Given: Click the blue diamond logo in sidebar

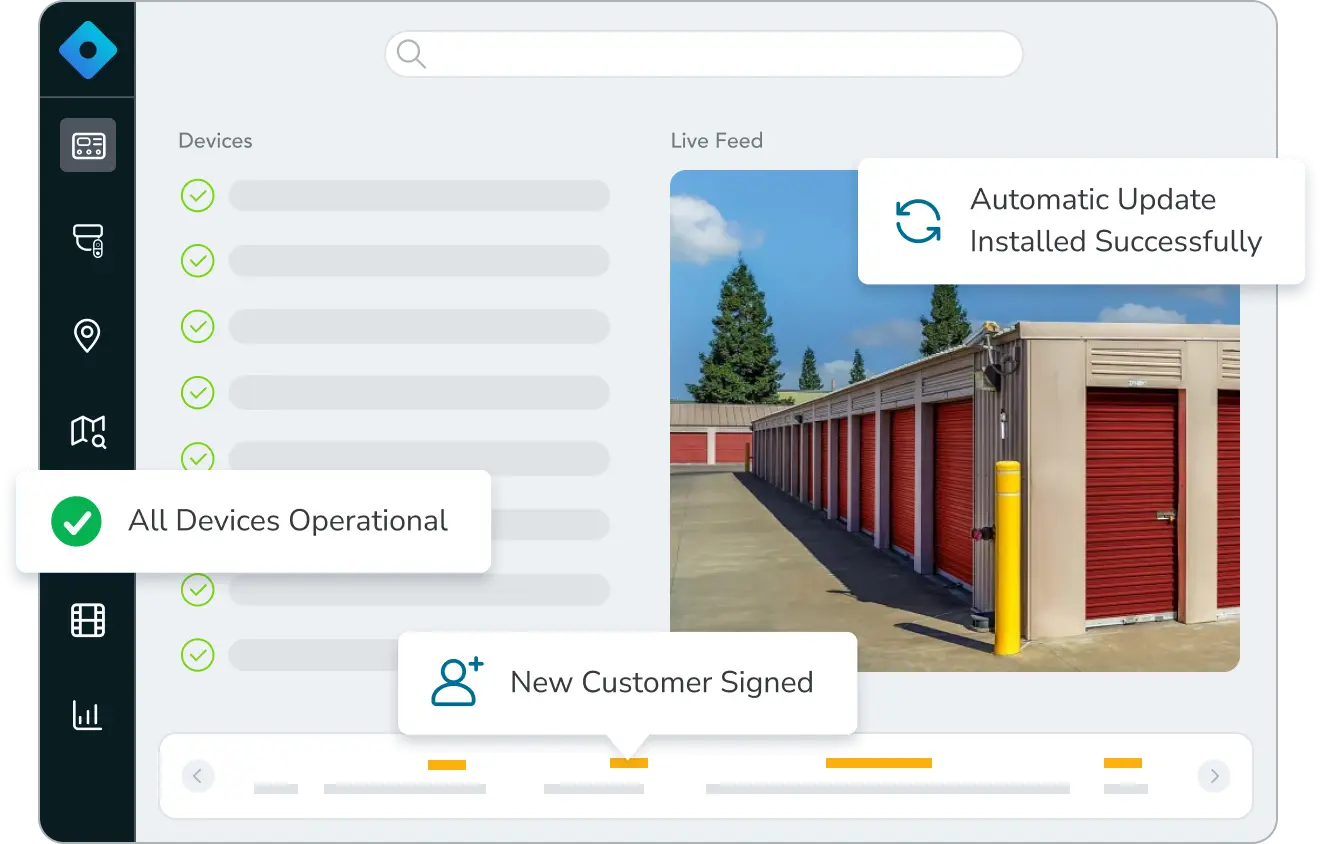Looking at the screenshot, I should 87,50.
